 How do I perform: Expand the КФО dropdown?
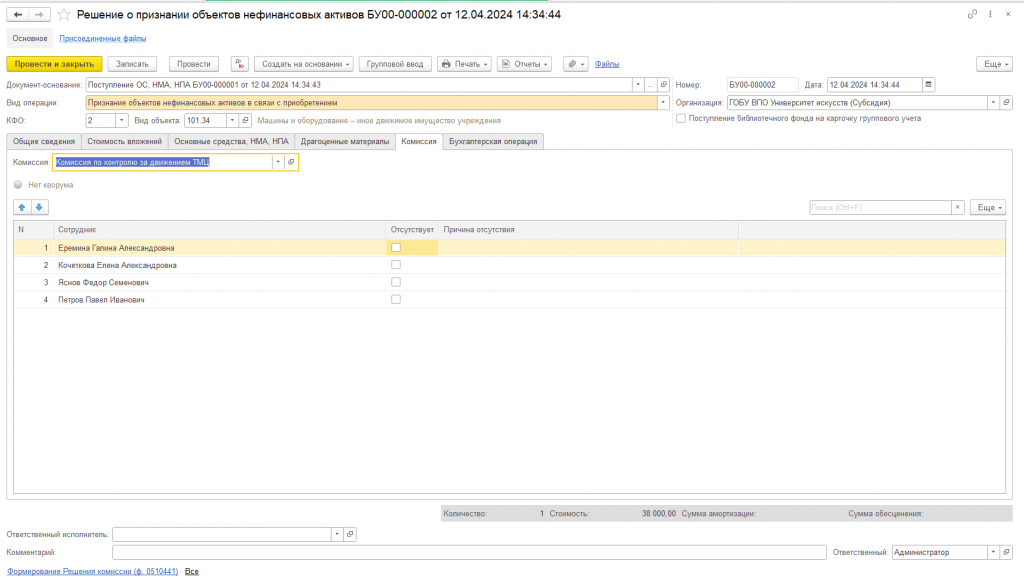click(x=121, y=121)
